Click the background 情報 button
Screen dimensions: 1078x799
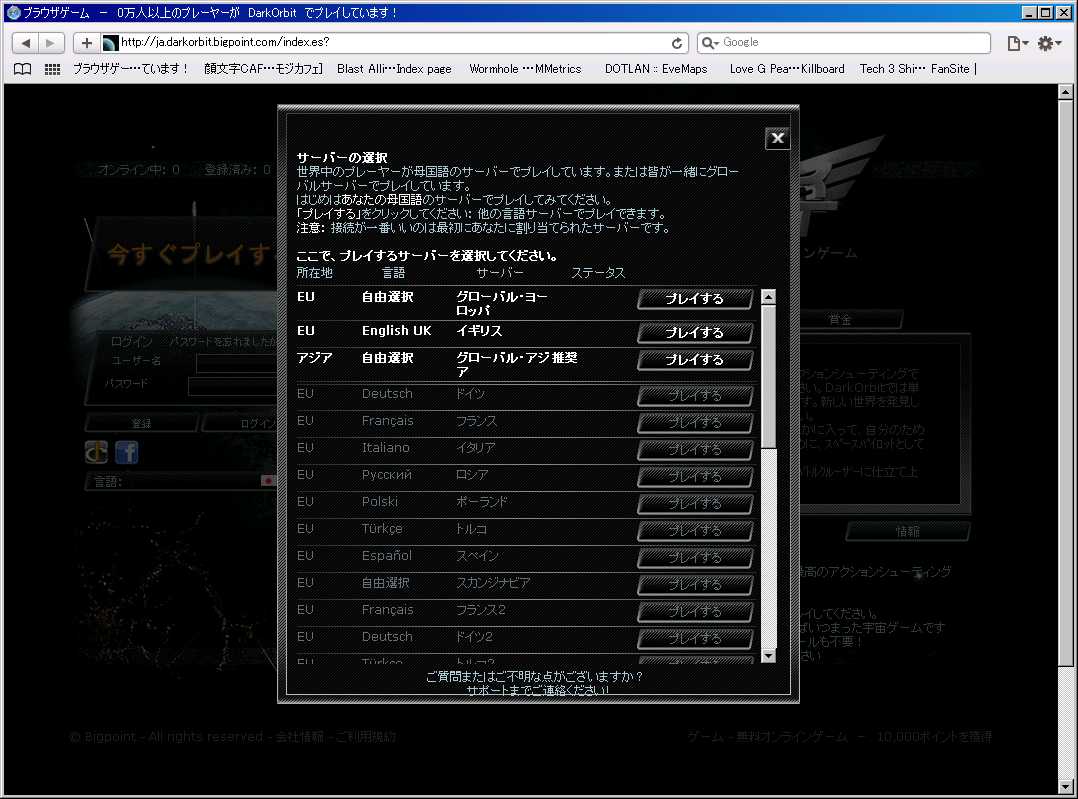(x=908, y=531)
